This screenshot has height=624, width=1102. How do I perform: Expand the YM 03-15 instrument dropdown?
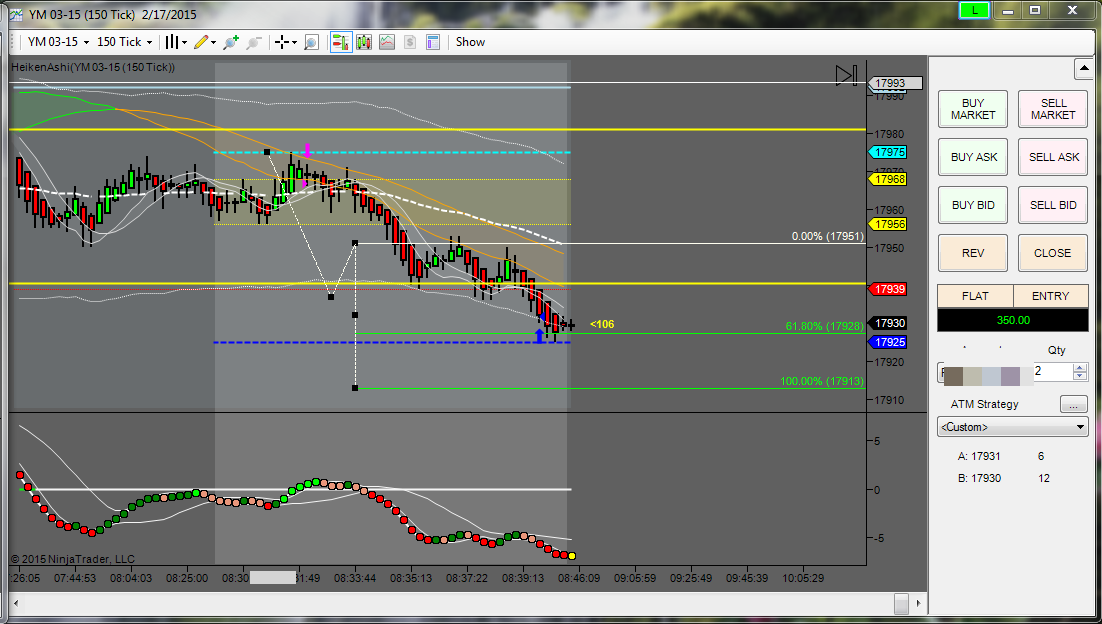86,43
